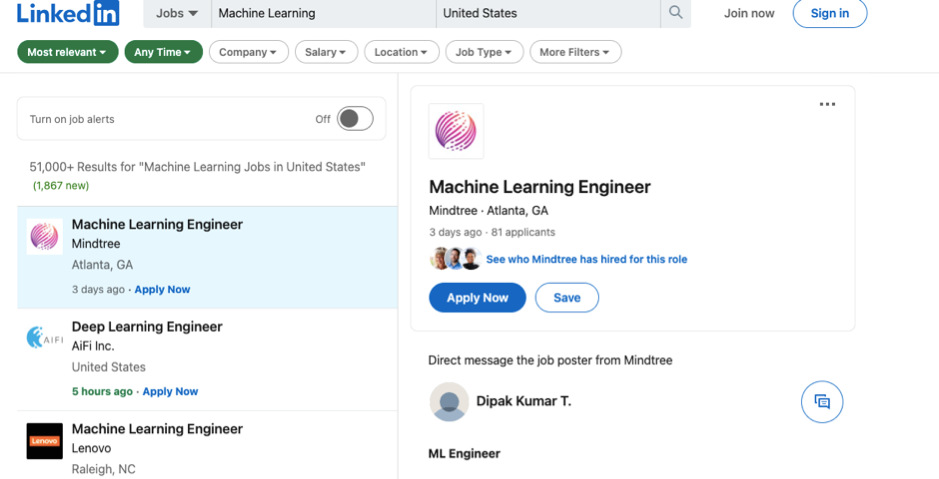Image resolution: width=939 pixels, height=479 pixels.
Task: Click "Direct message the job poster" text
Action: (x=550, y=360)
